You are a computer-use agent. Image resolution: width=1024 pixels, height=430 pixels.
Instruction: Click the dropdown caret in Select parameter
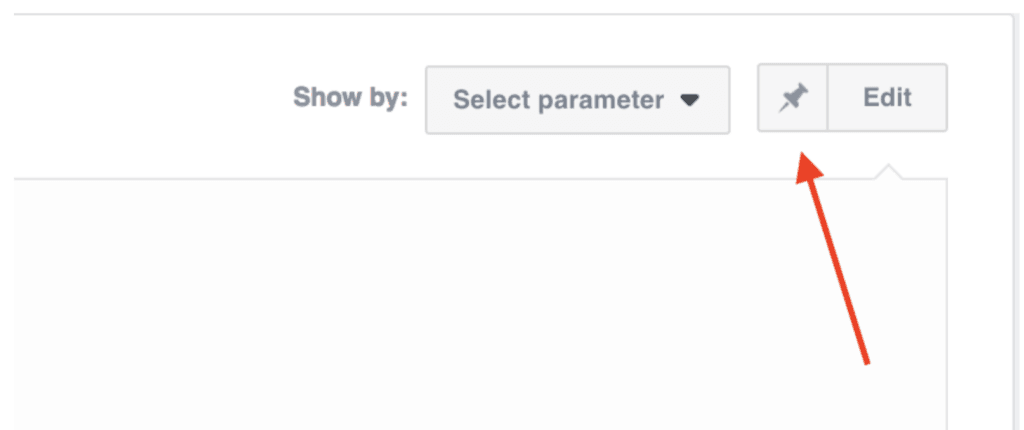coord(690,100)
